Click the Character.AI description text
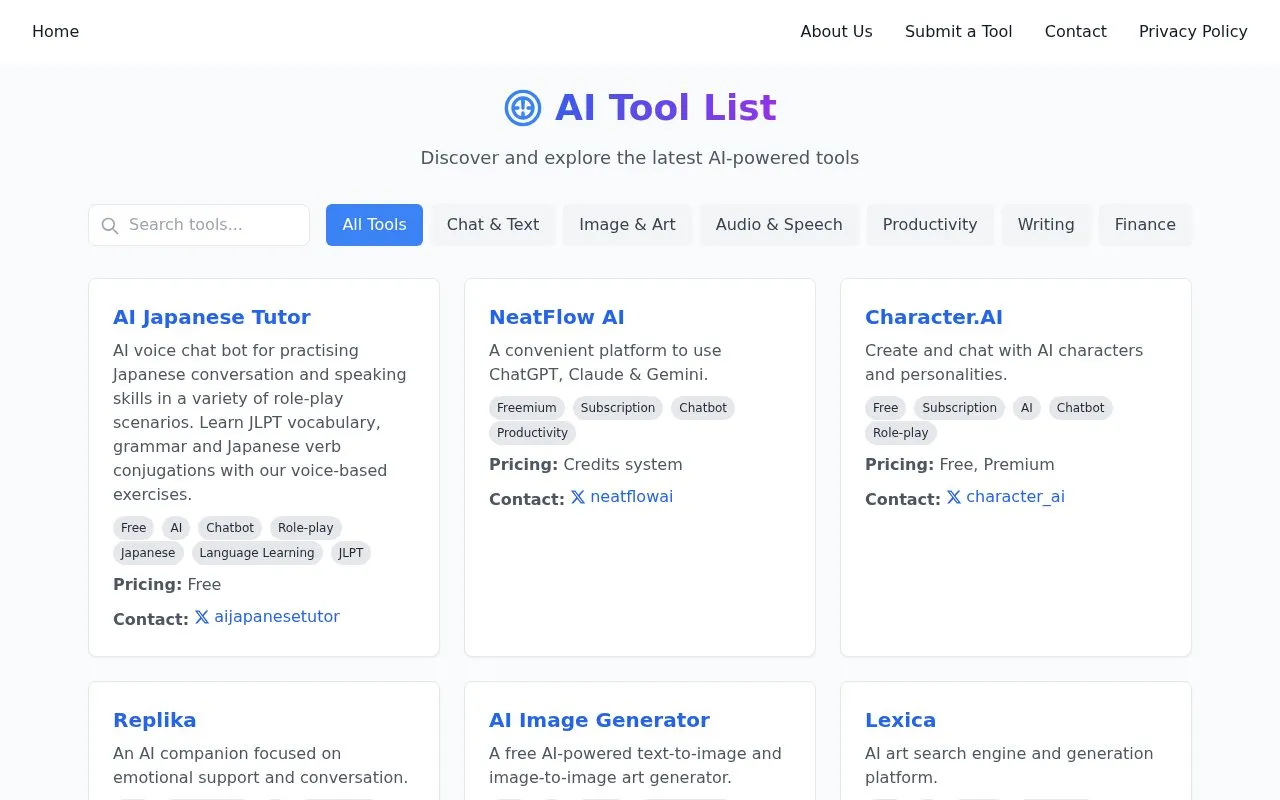The width and height of the screenshot is (1280, 800). [1004, 363]
